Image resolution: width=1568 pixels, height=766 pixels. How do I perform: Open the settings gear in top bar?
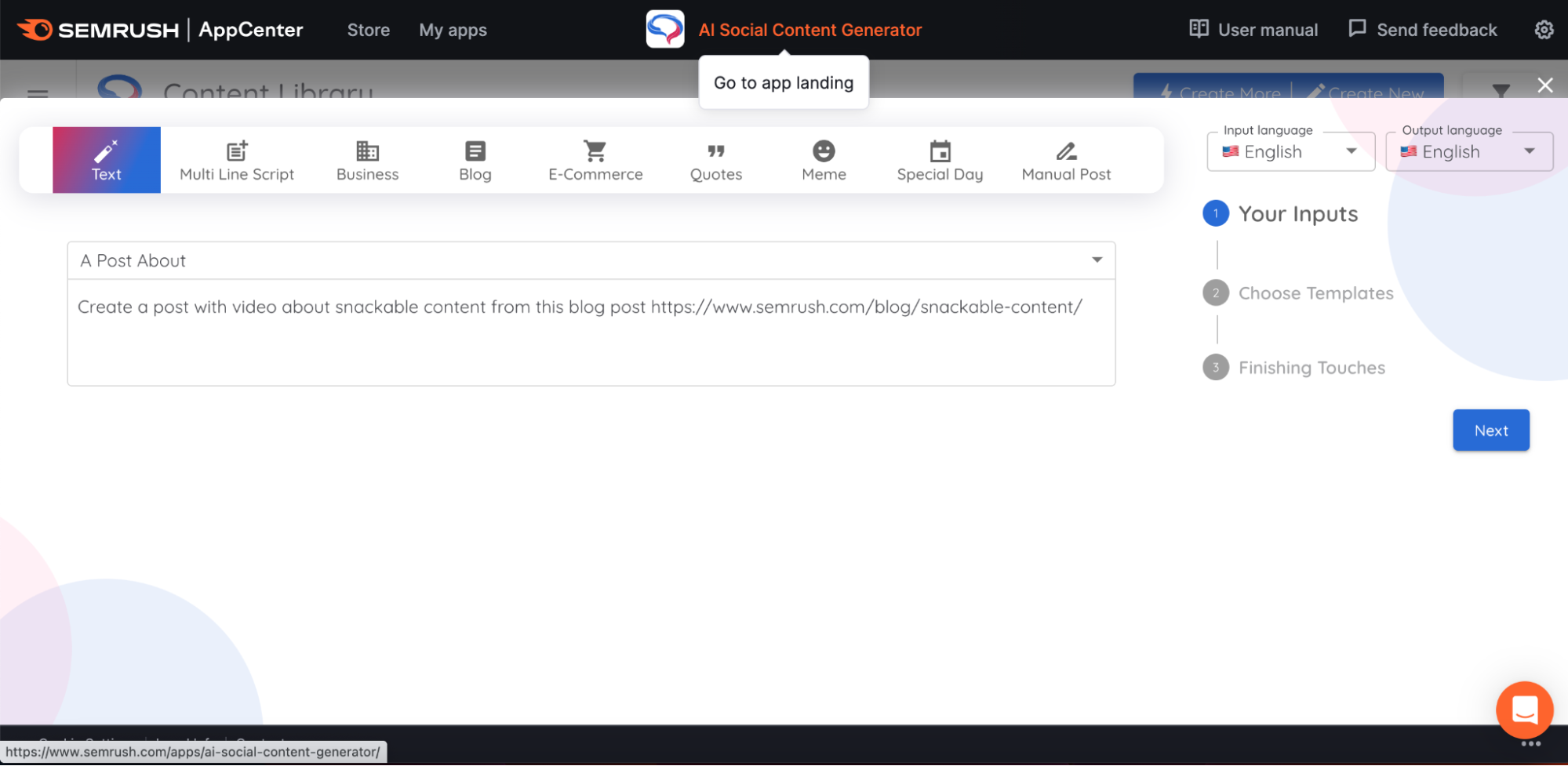pos(1543,29)
